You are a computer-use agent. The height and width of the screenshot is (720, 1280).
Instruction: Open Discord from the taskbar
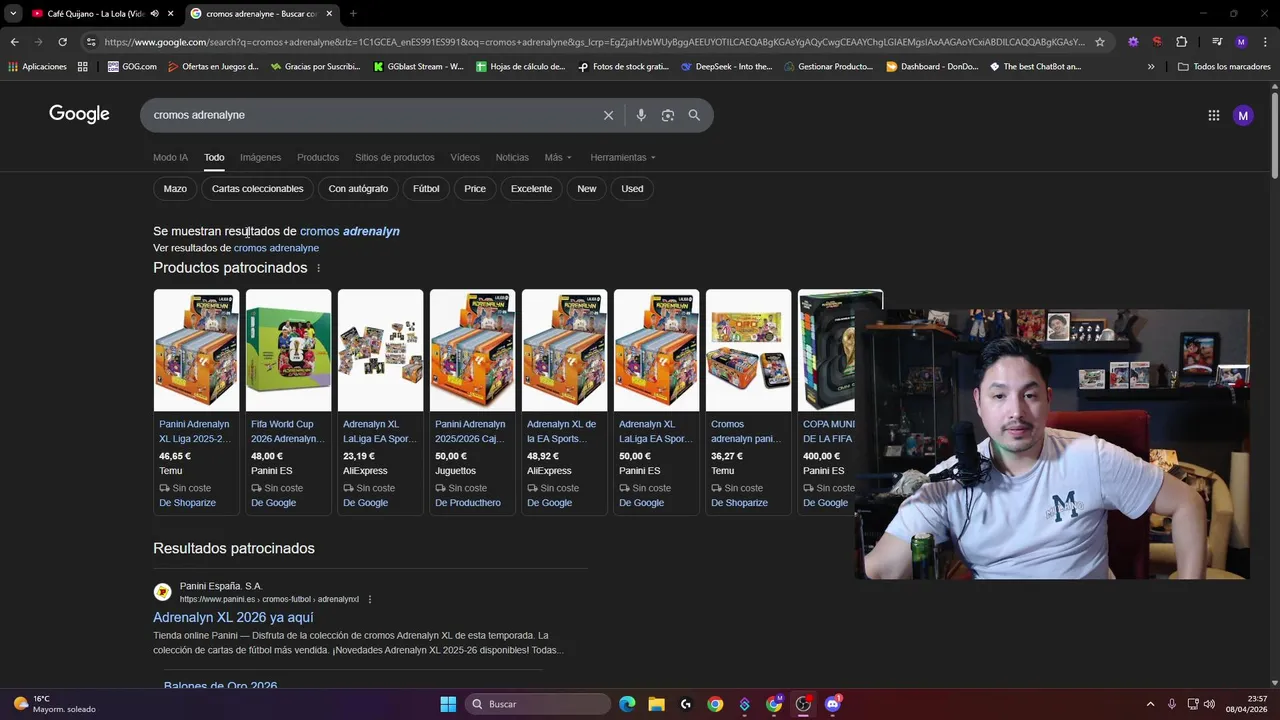pos(833,704)
